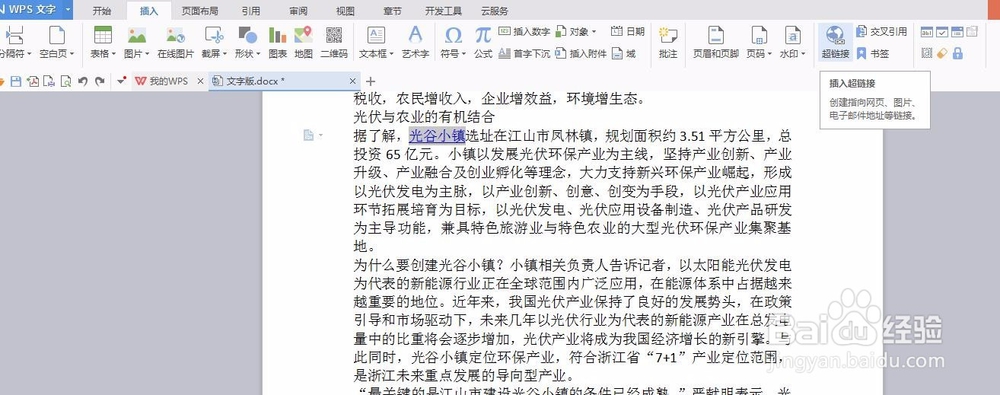Expand the 符号 dropdown arrow

coord(464,54)
